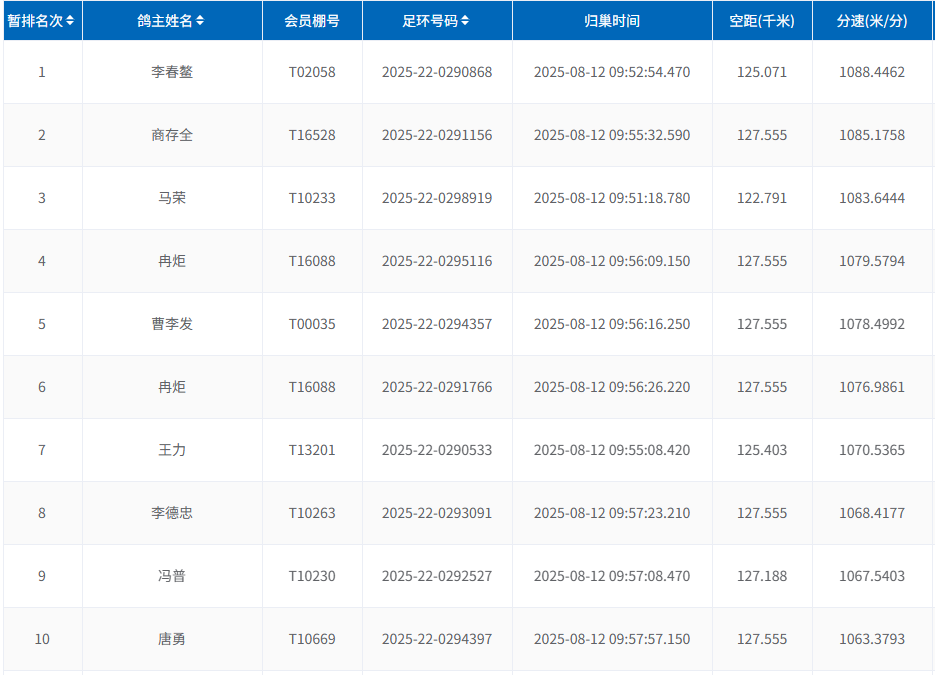Sort by the 暂排名次 sort arrows
935x675 pixels.
(x=70, y=21)
